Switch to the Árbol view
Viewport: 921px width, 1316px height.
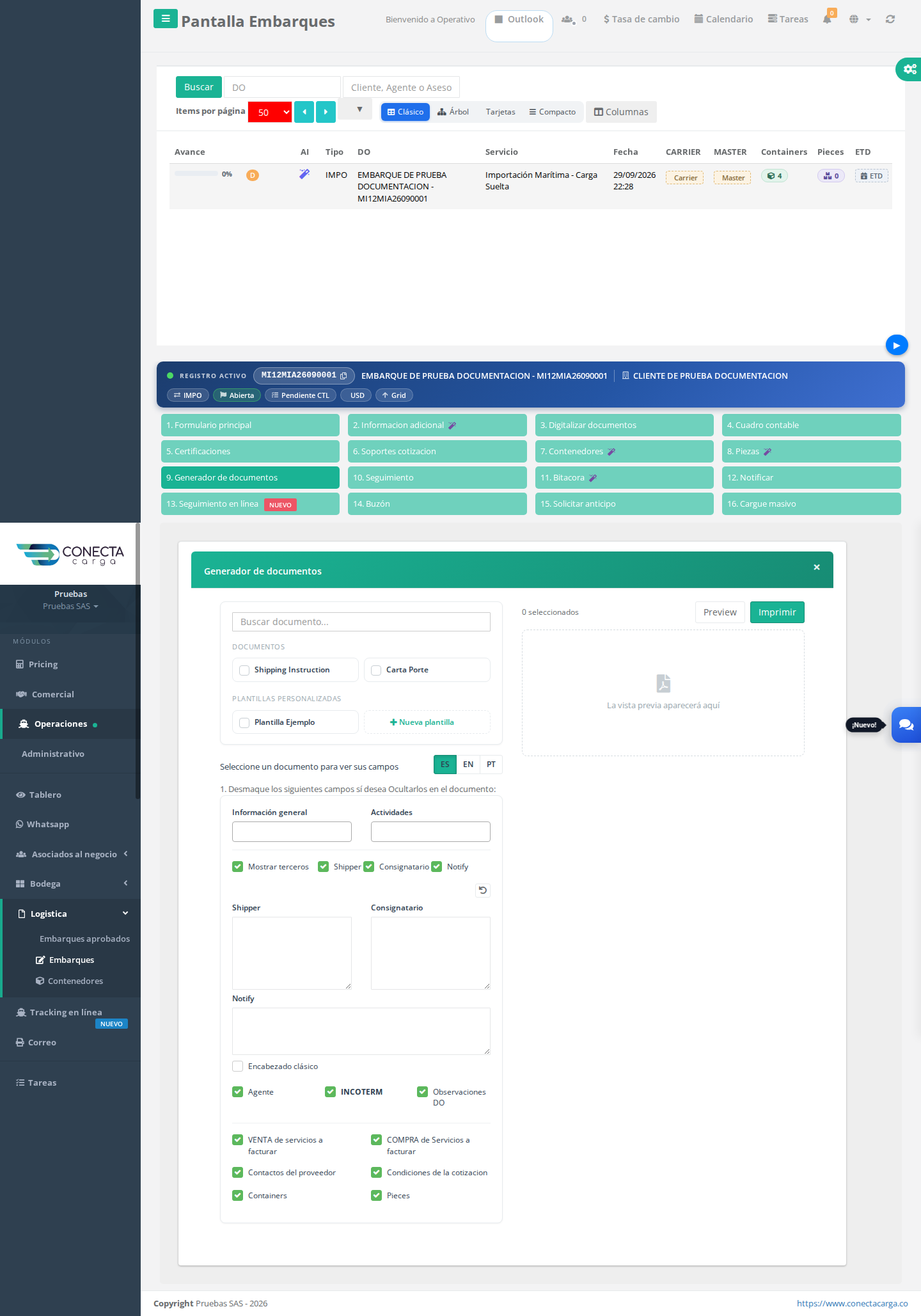coord(453,112)
